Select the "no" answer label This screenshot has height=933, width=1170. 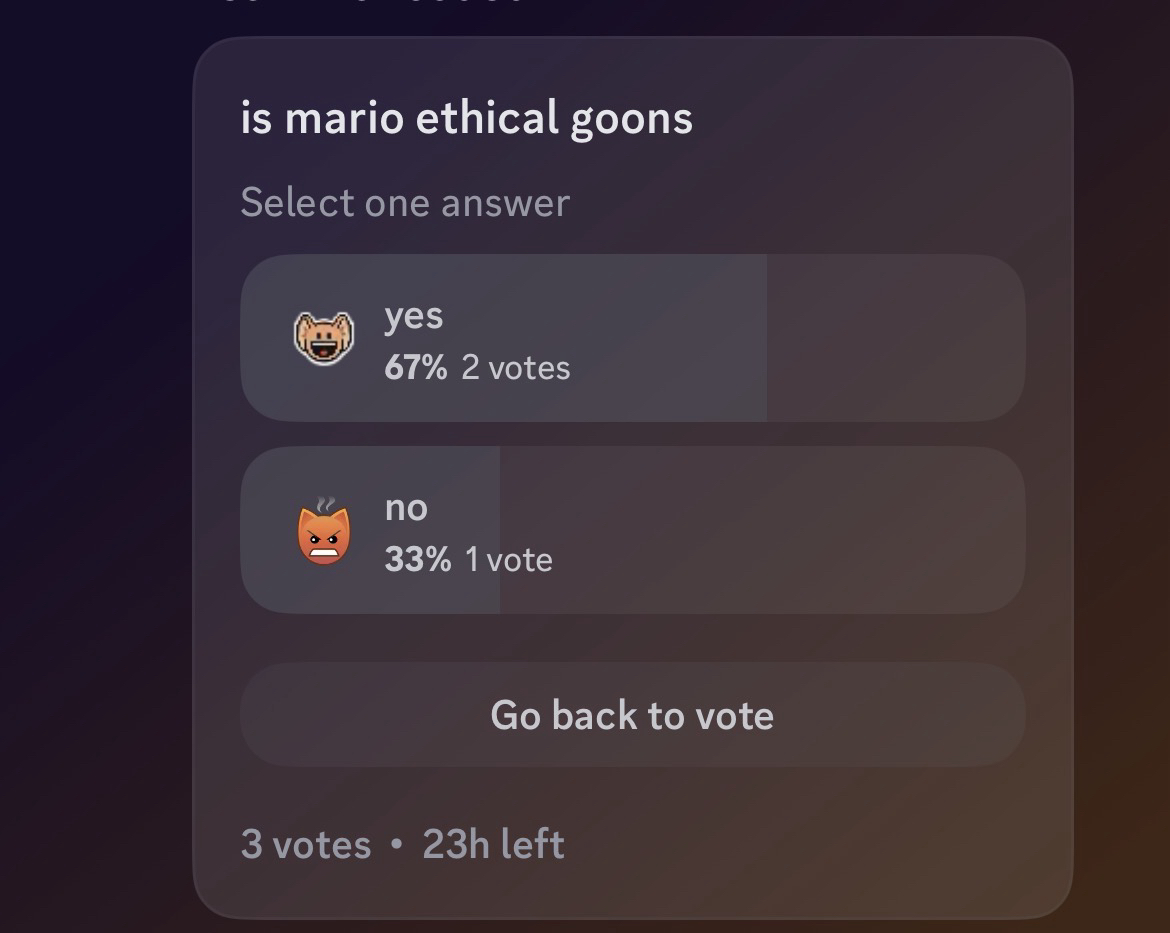coord(406,508)
